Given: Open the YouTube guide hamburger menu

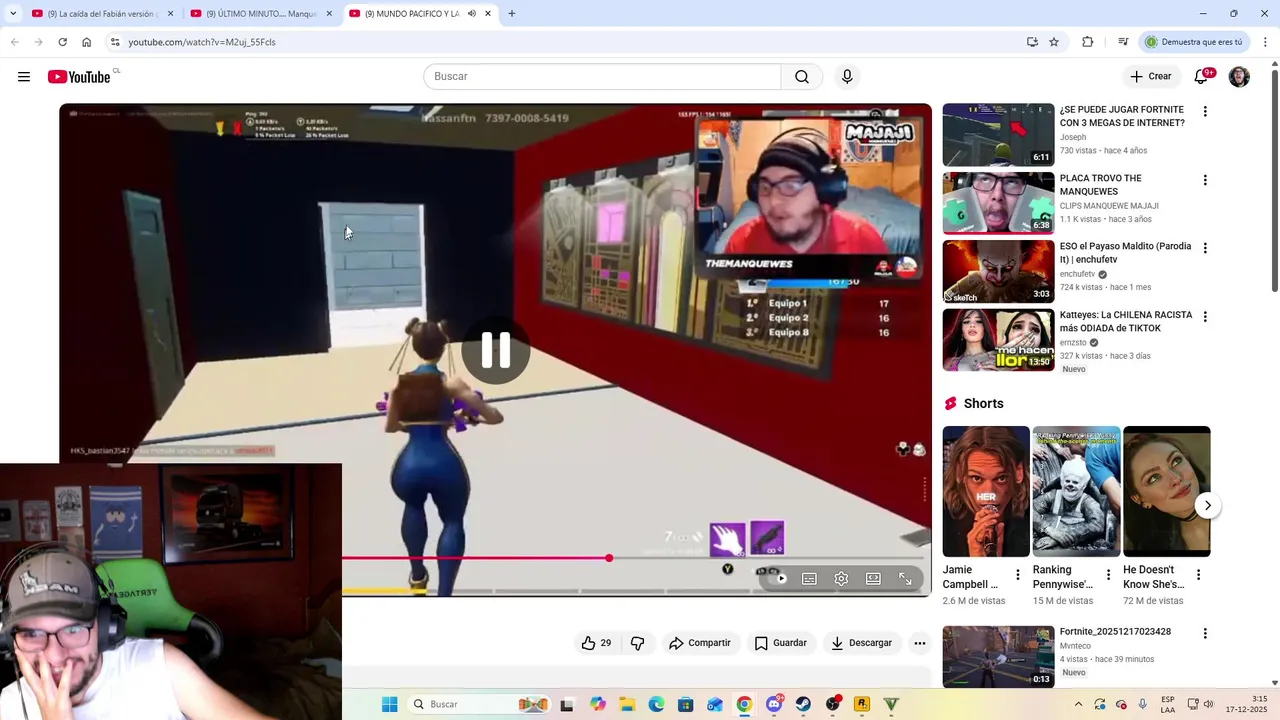Looking at the screenshot, I should [x=24, y=77].
